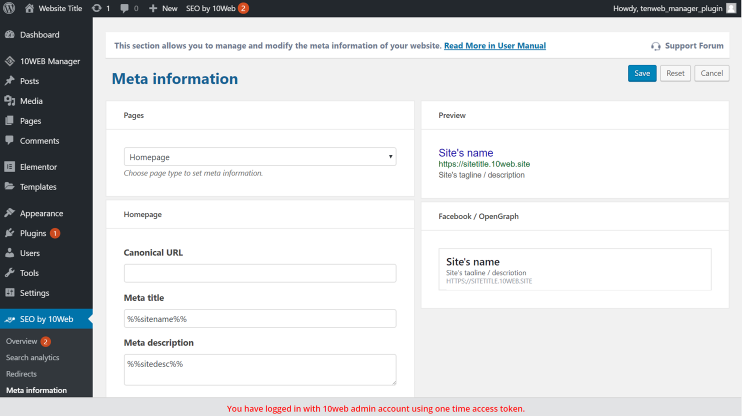Open the Website Title home icon
The image size is (742, 416).
click(x=29, y=8)
